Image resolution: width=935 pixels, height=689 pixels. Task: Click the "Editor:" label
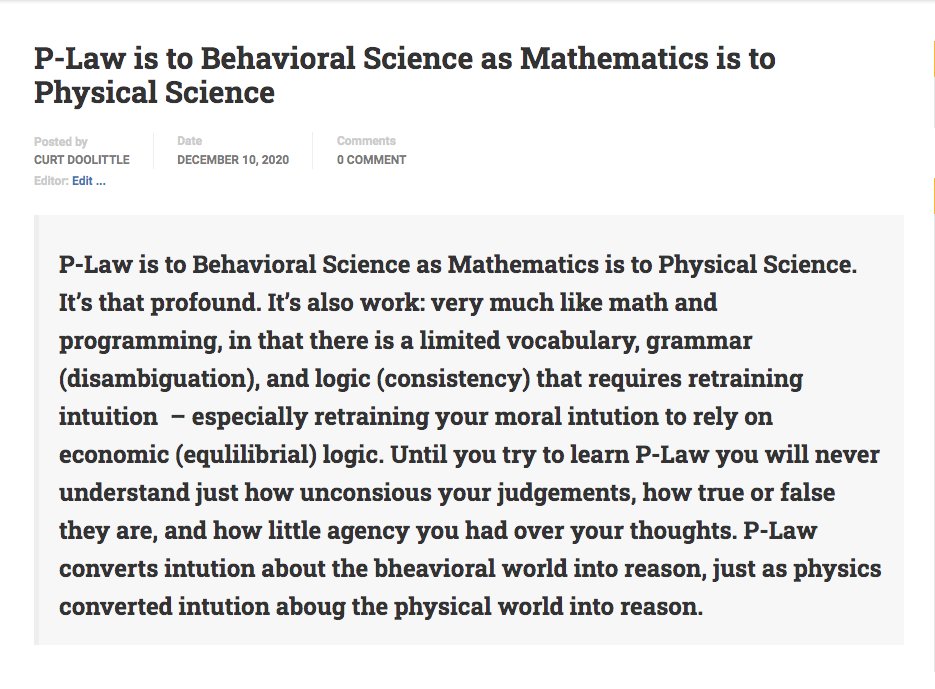pos(51,181)
